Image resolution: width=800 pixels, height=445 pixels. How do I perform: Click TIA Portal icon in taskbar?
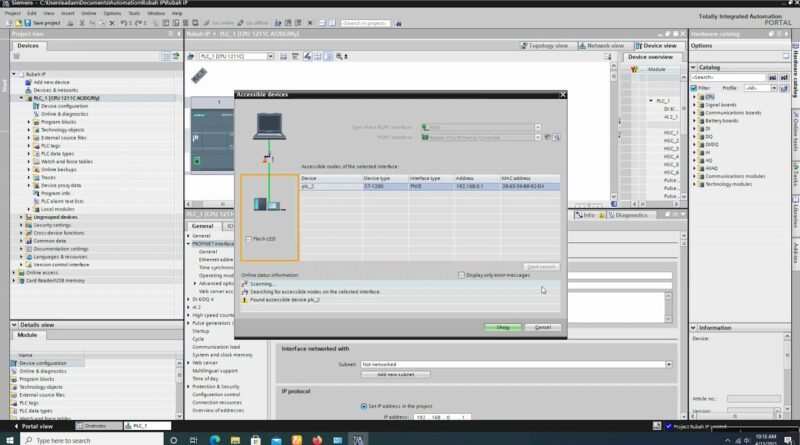pos(358,440)
